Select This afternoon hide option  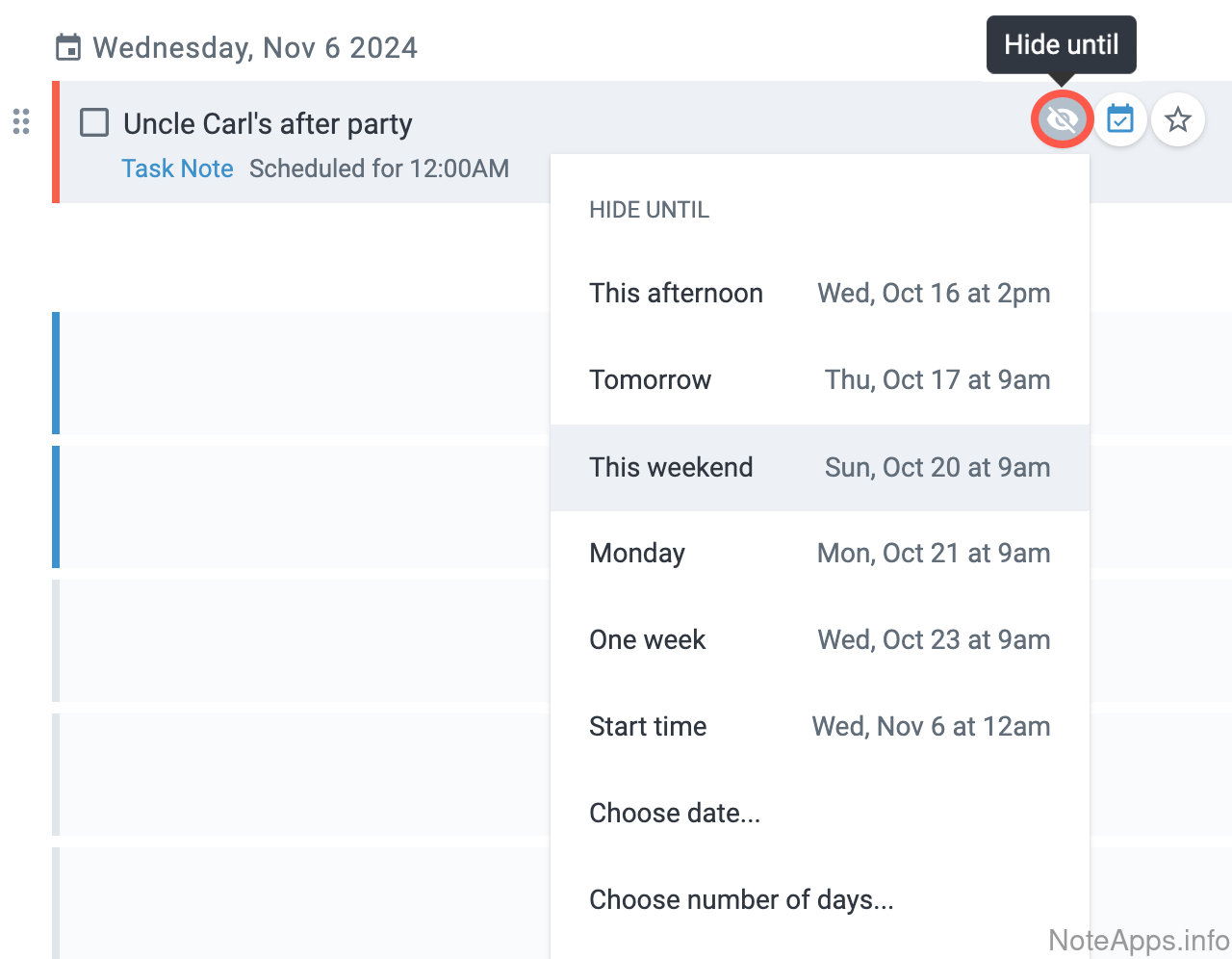(x=819, y=294)
